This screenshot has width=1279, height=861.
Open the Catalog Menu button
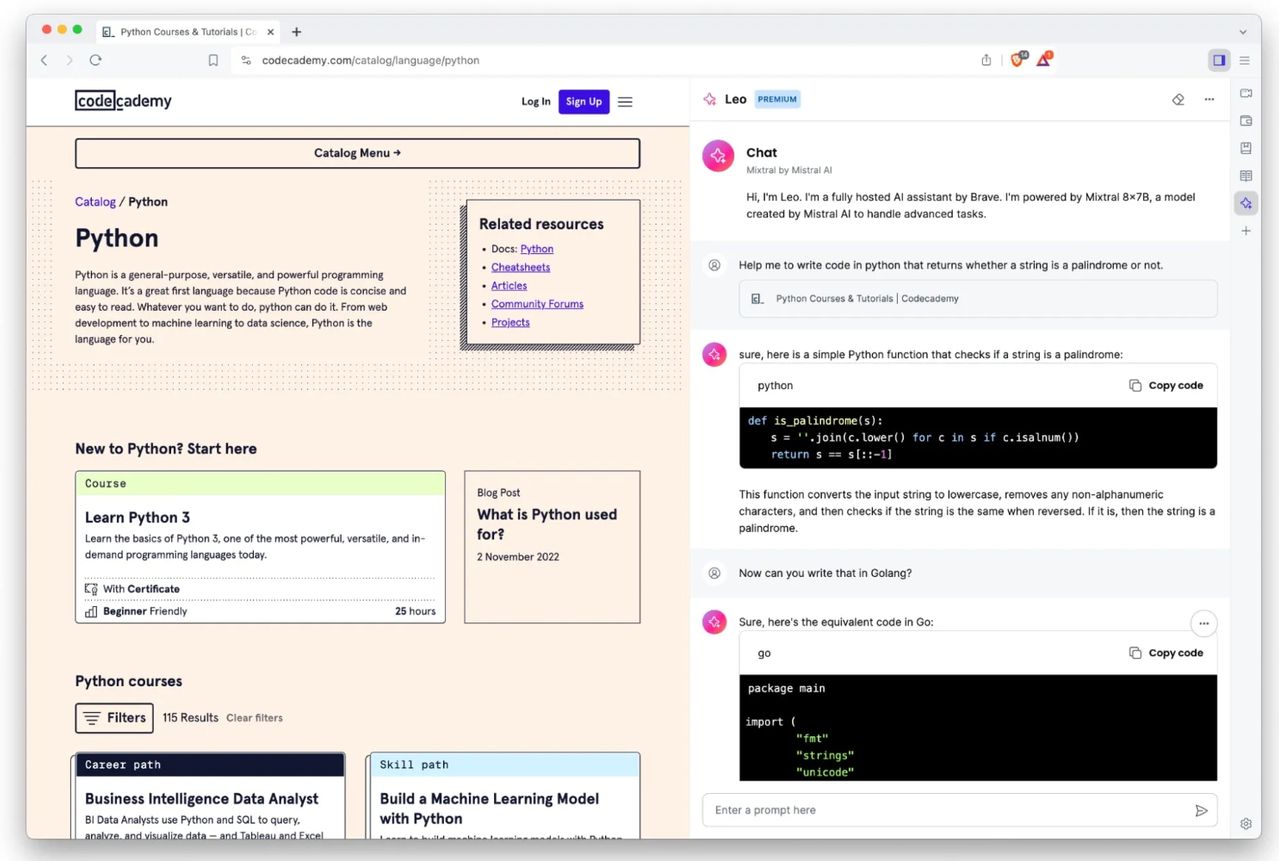click(357, 153)
